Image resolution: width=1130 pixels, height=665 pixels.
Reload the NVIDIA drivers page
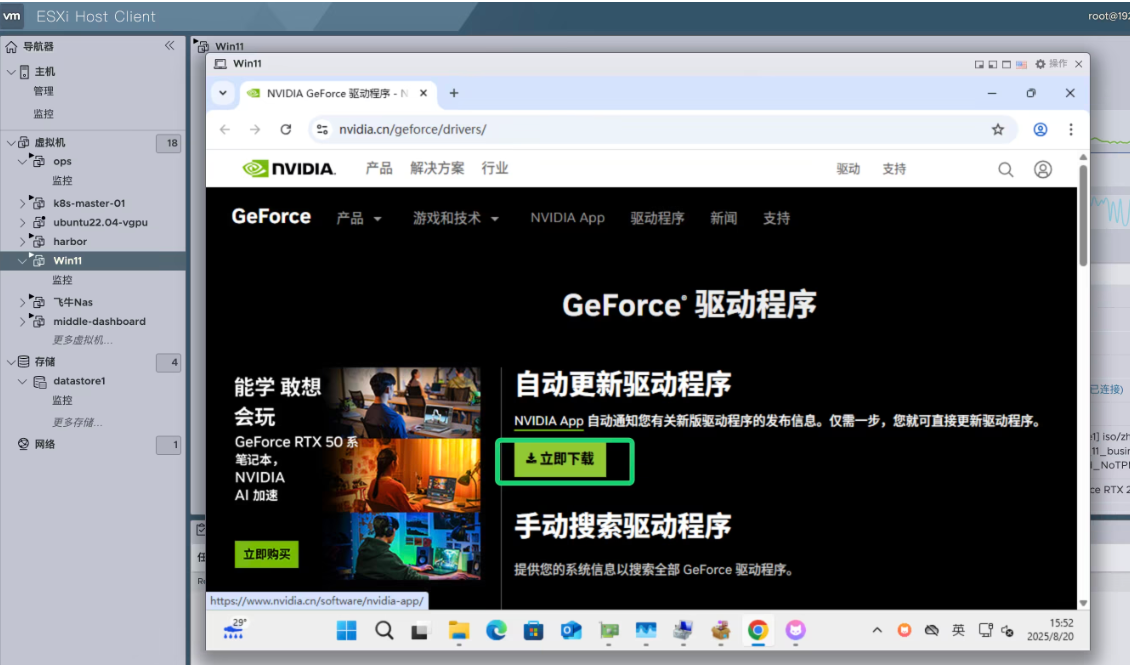click(x=286, y=130)
